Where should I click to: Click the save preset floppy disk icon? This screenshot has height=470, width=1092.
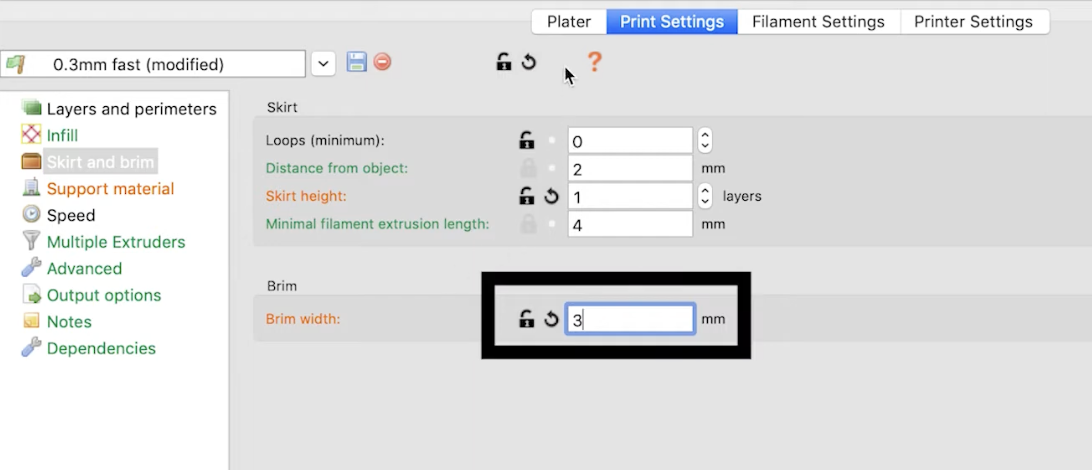356,62
